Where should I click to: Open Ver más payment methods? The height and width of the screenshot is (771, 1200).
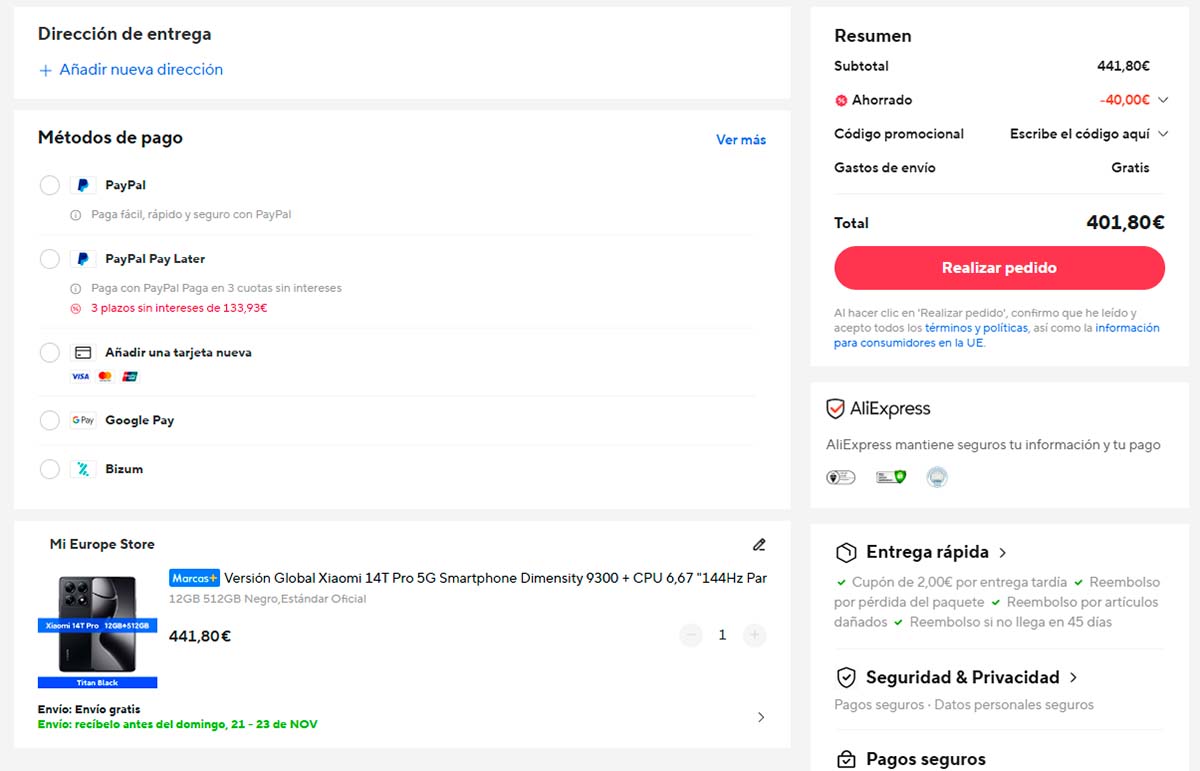(x=740, y=139)
